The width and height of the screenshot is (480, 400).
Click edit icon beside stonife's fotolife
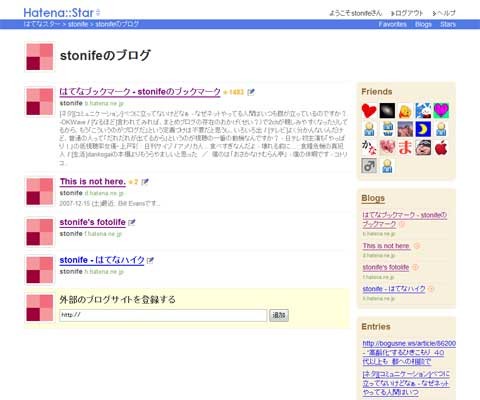(x=132, y=222)
